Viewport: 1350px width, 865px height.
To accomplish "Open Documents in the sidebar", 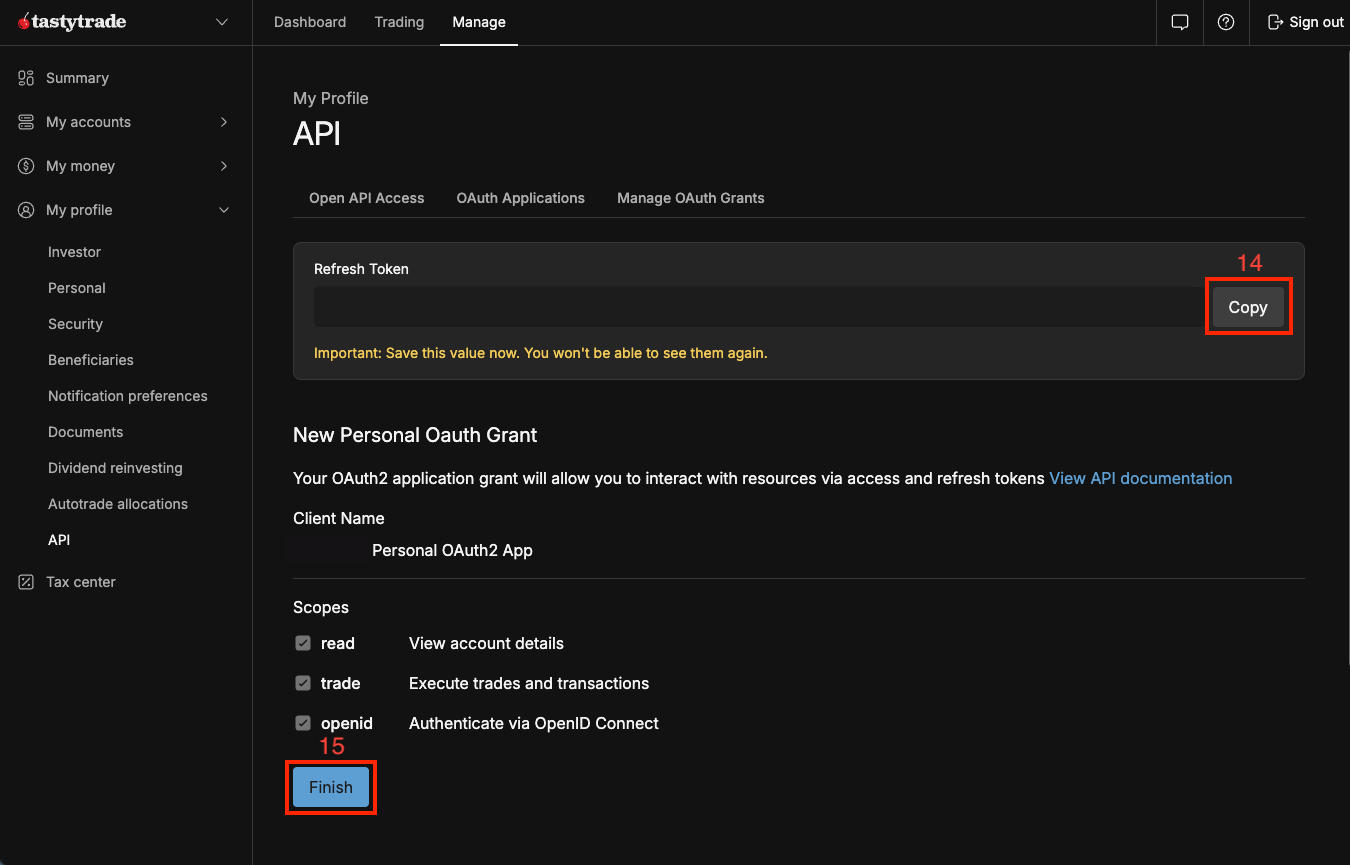I will pos(86,432).
